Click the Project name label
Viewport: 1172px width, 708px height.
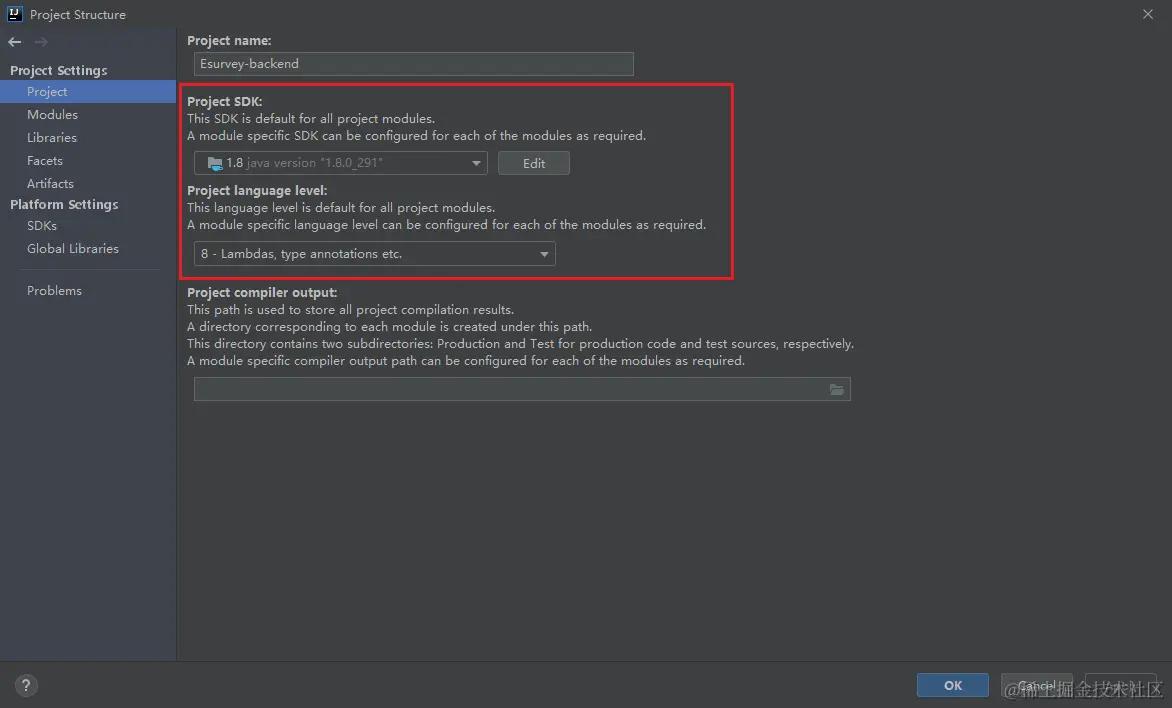(x=229, y=40)
